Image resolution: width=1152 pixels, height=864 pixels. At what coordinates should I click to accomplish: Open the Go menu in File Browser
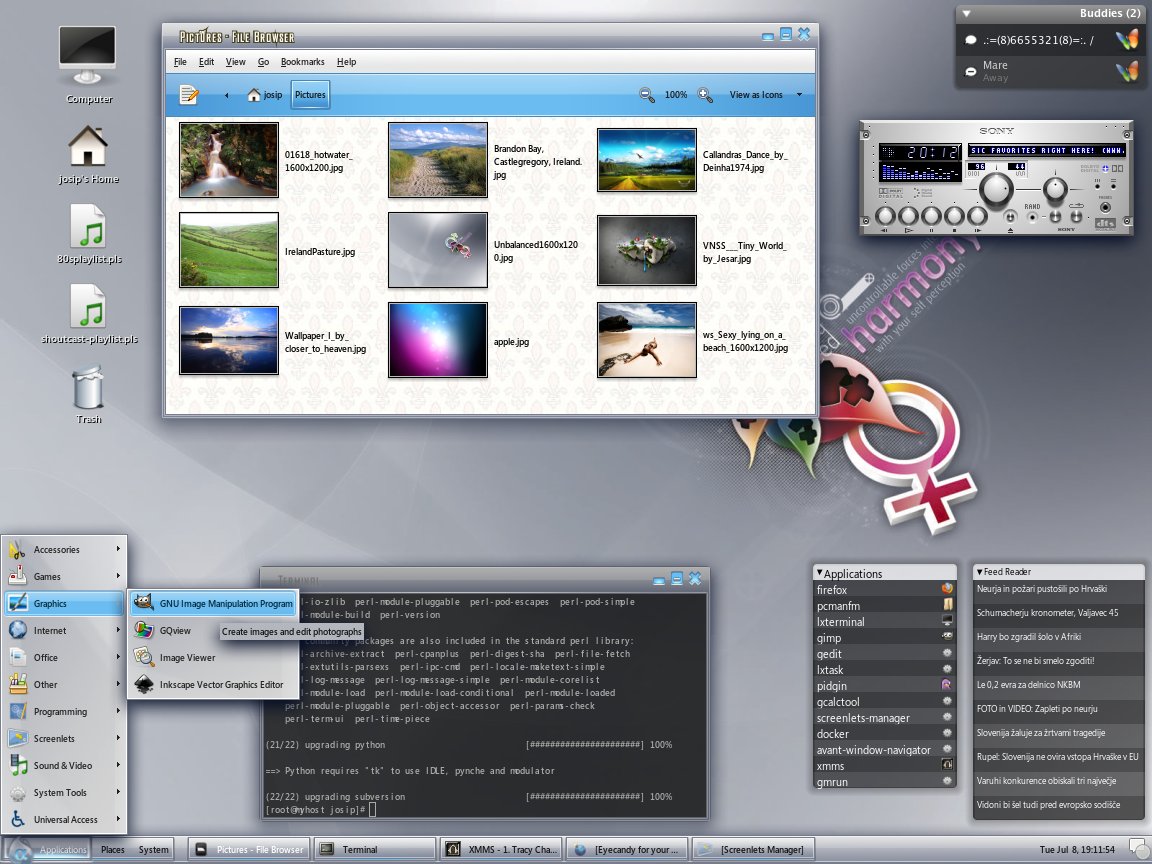click(x=263, y=62)
